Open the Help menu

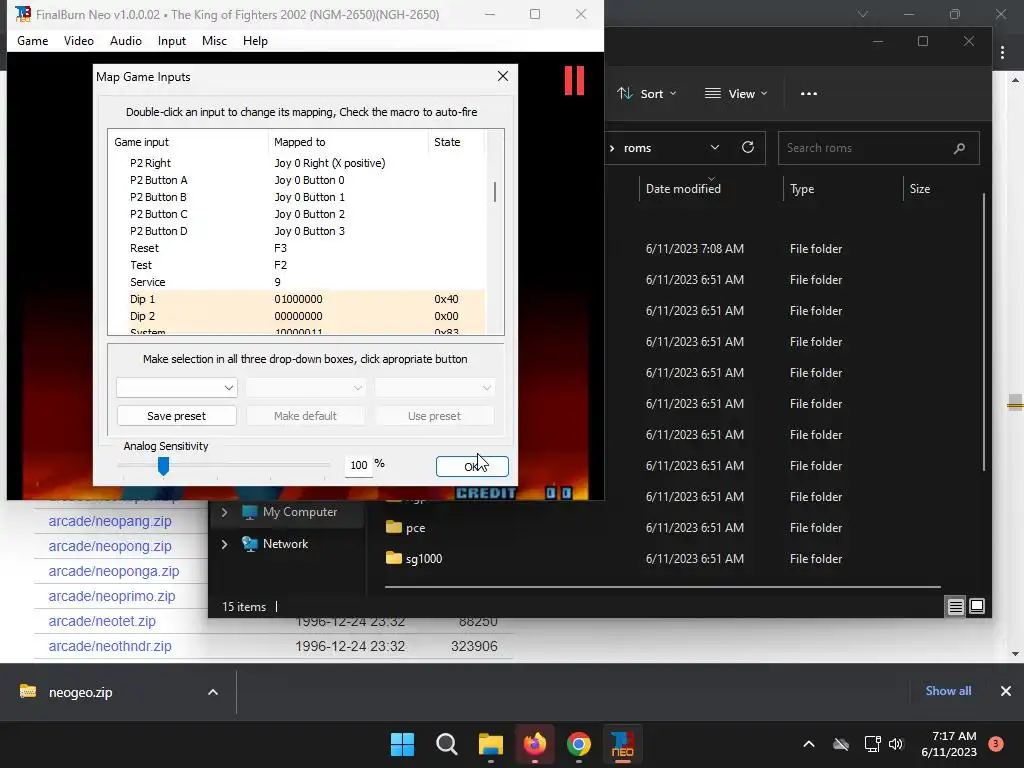tap(255, 40)
